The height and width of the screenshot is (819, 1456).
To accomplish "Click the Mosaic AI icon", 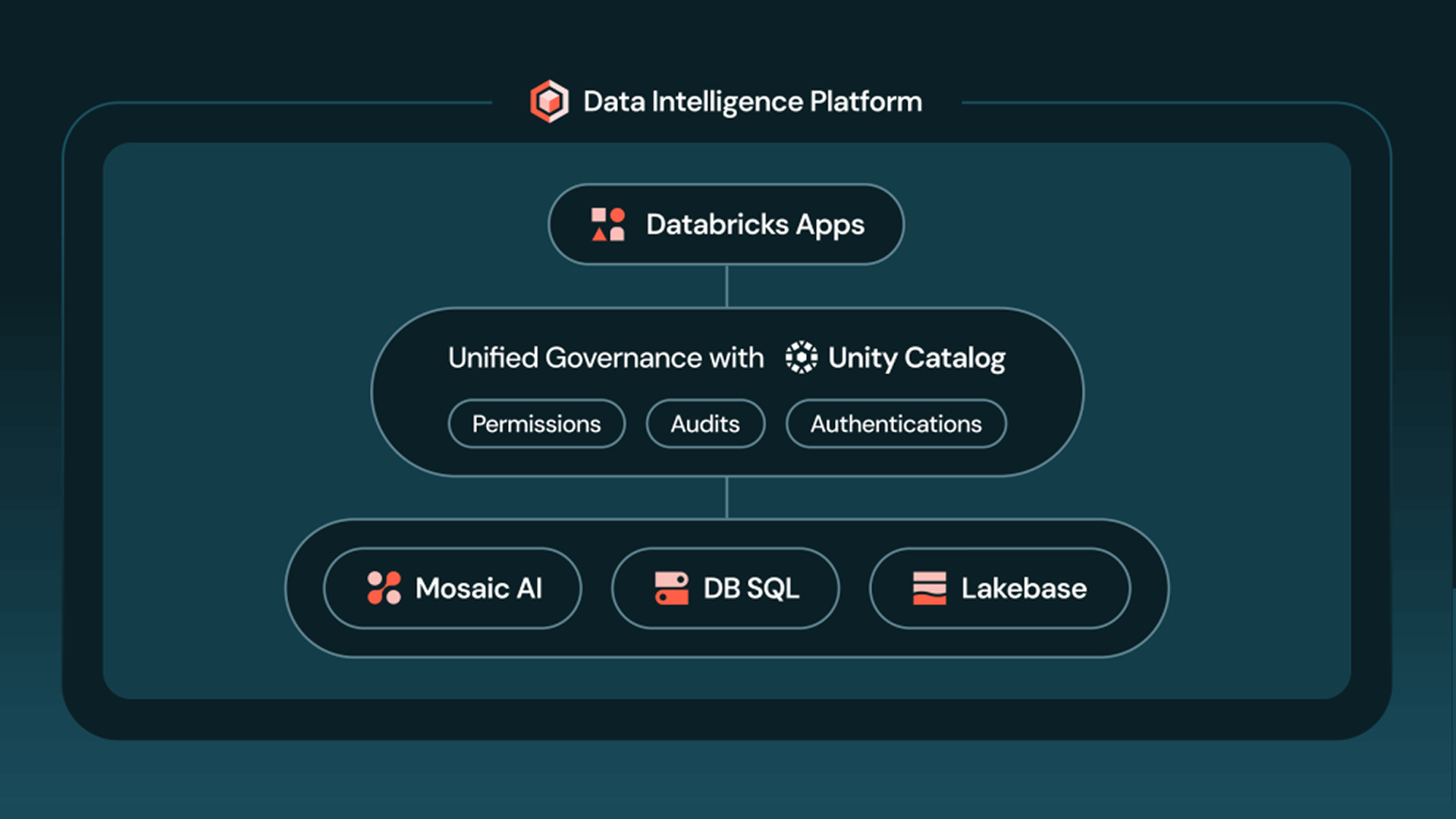I will 384,588.
